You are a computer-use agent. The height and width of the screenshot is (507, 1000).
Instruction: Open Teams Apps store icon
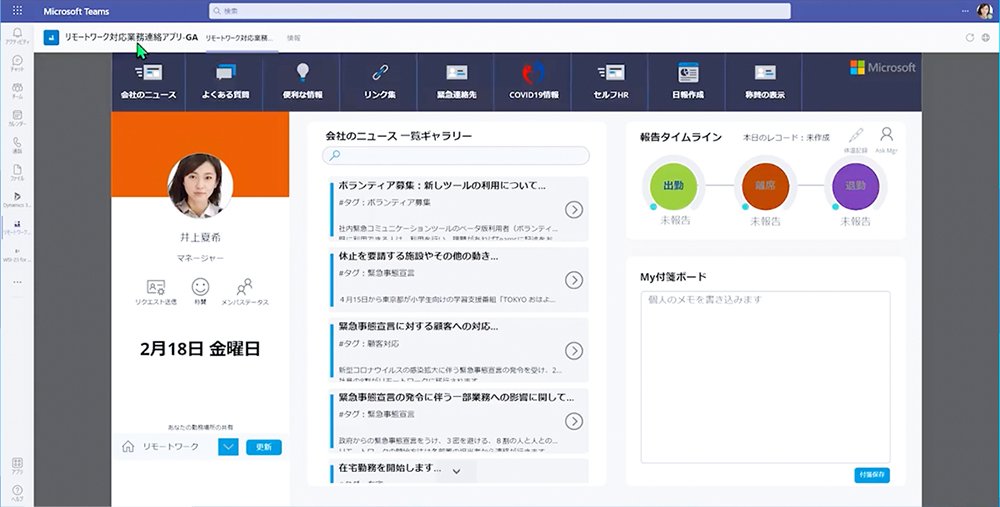point(17,463)
